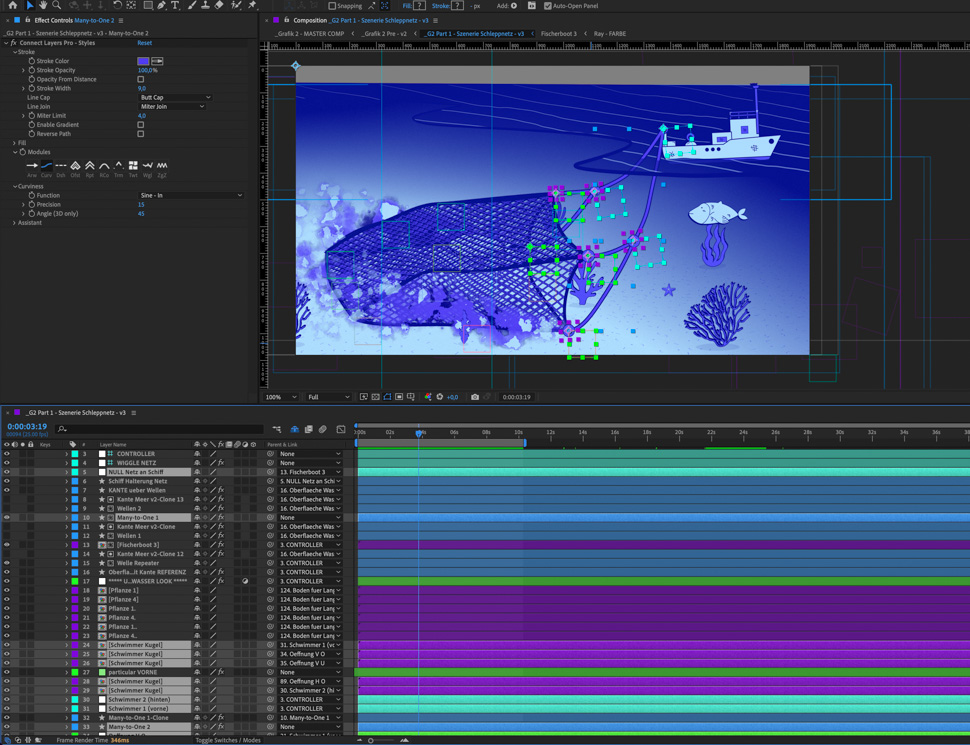
Task: Open the Line Cap 'Butt Cap' dropdown
Action: click(174, 98)
